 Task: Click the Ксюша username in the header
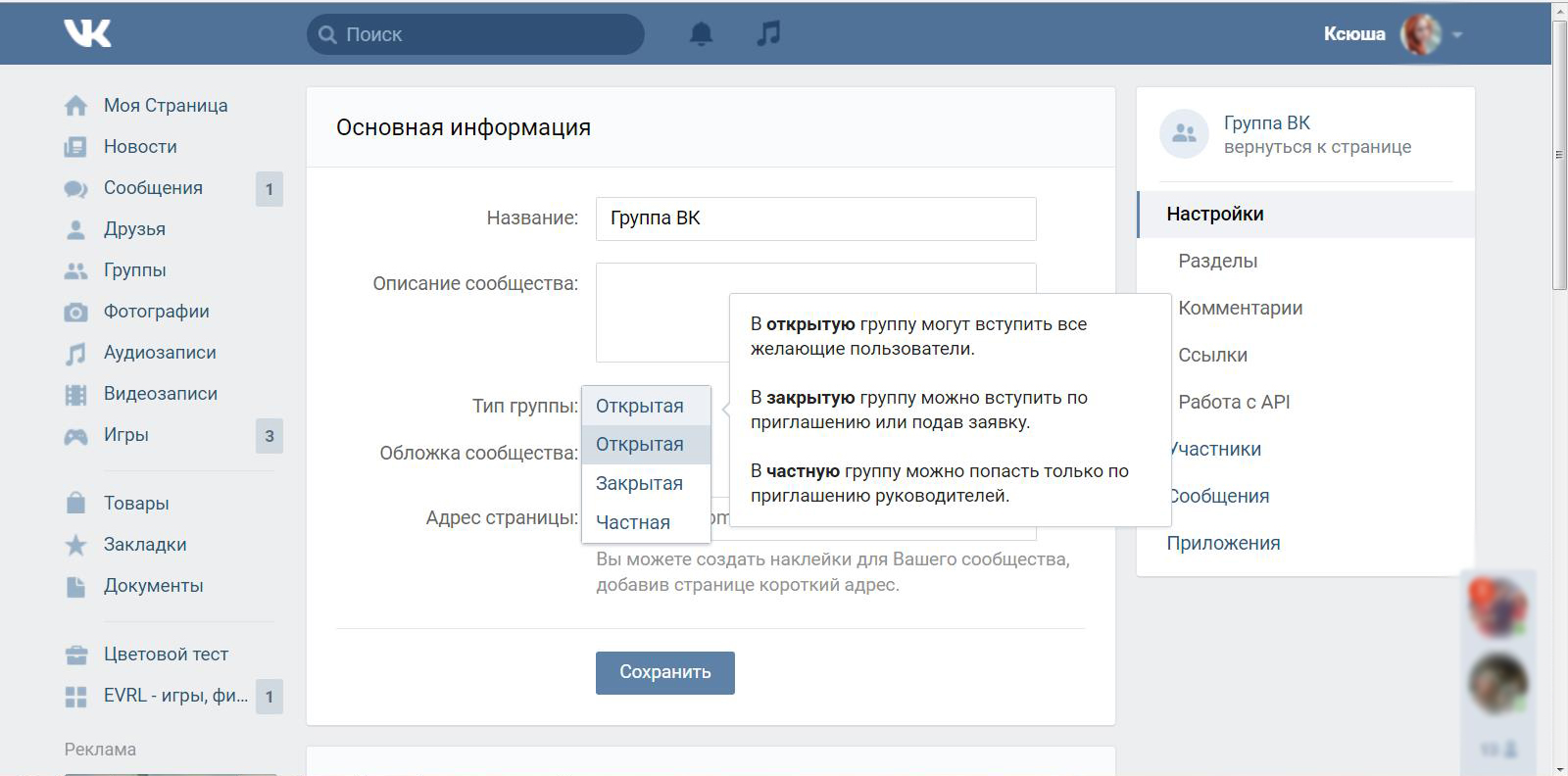tap(1354, 34)
